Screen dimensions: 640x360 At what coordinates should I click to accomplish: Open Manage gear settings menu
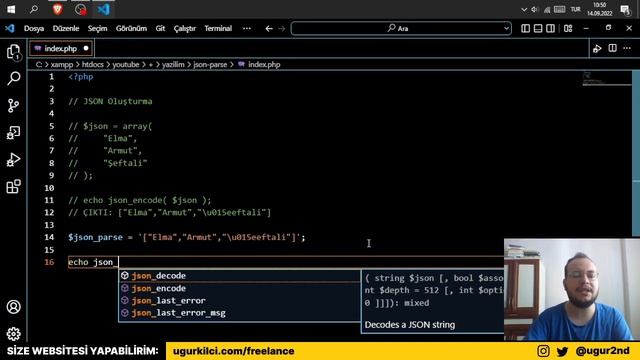(x=13, y=334)
